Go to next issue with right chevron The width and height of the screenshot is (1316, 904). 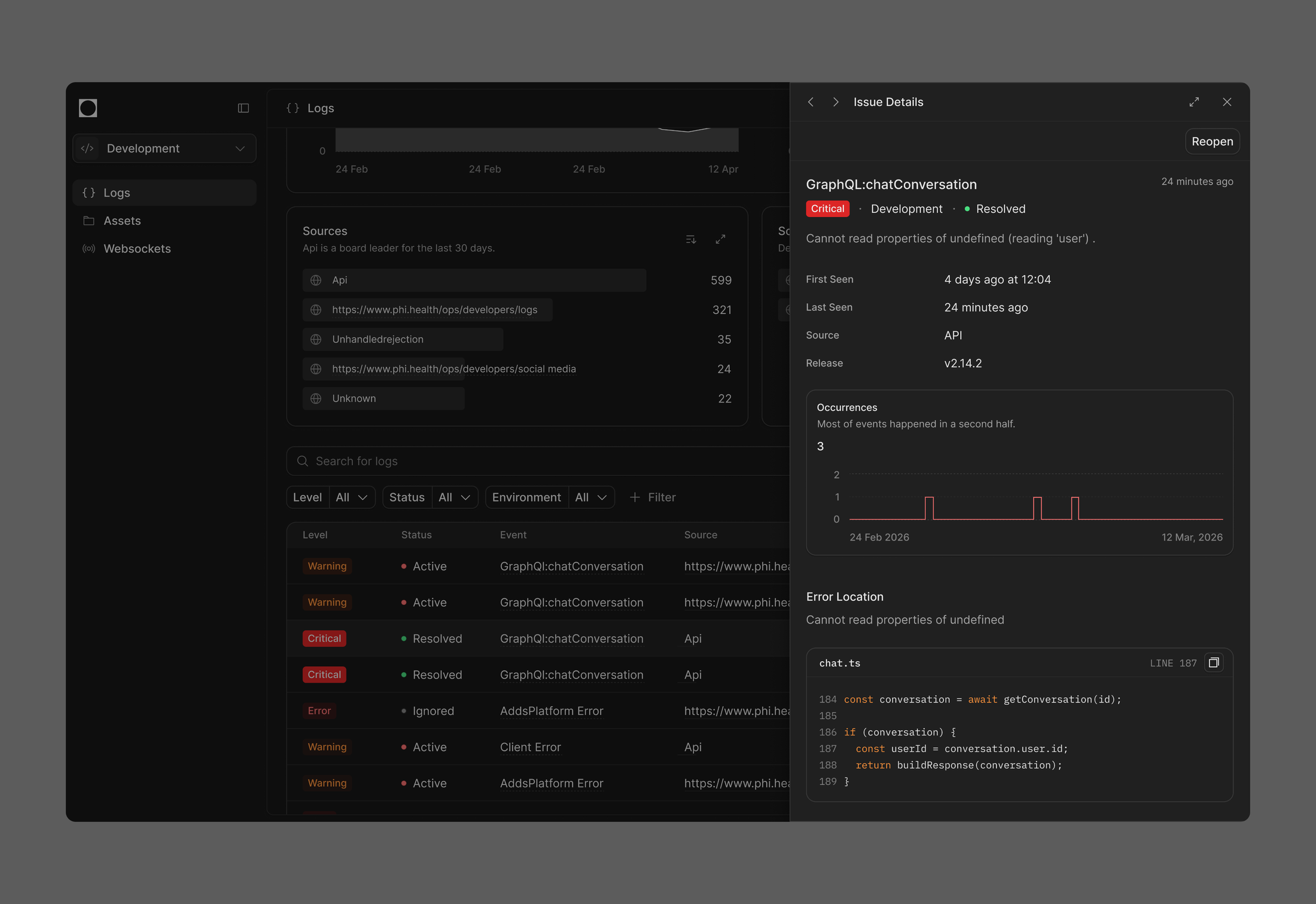tap(836, 102)
